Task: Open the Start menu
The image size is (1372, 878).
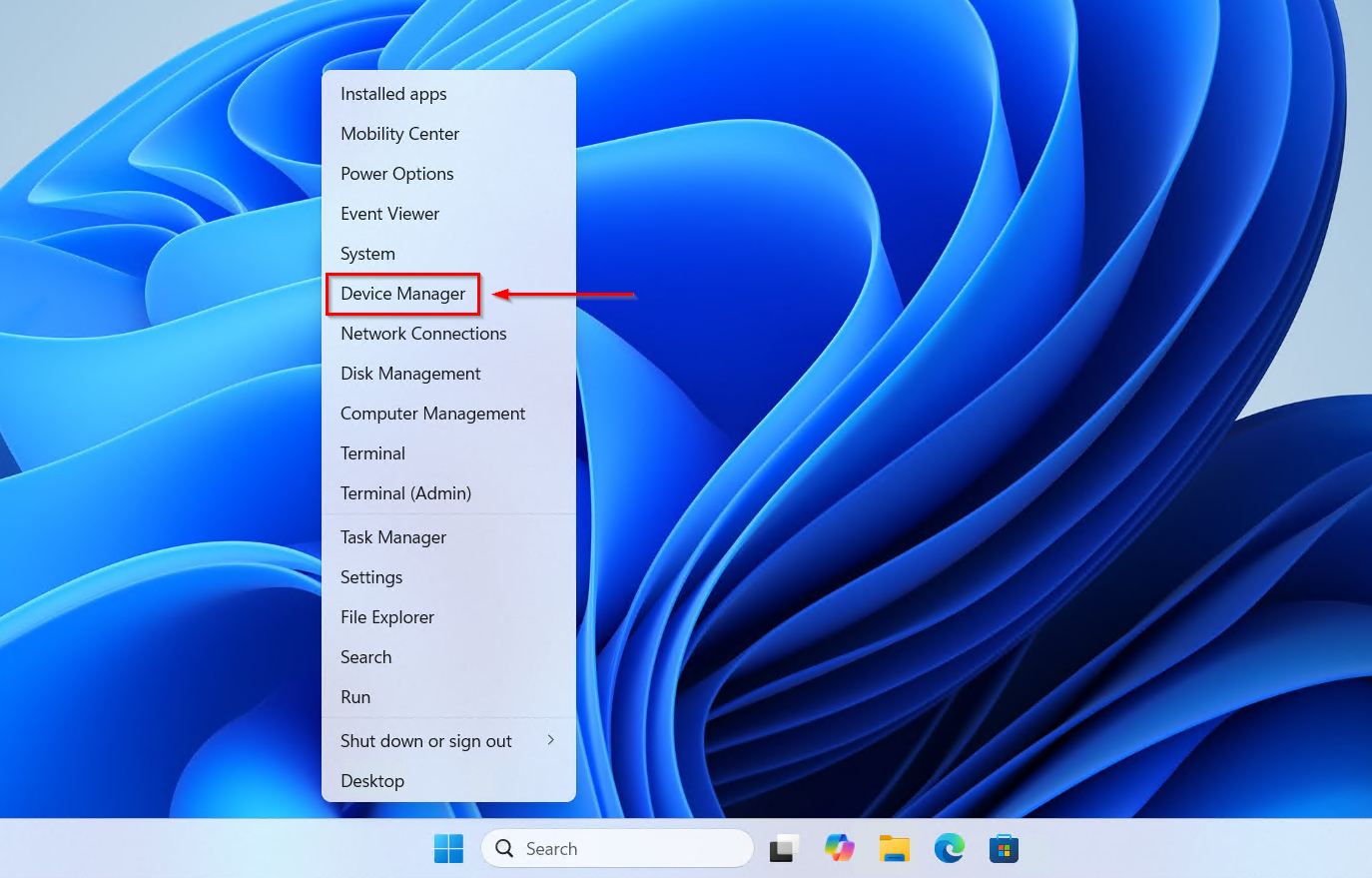Action: pos(448,848)
